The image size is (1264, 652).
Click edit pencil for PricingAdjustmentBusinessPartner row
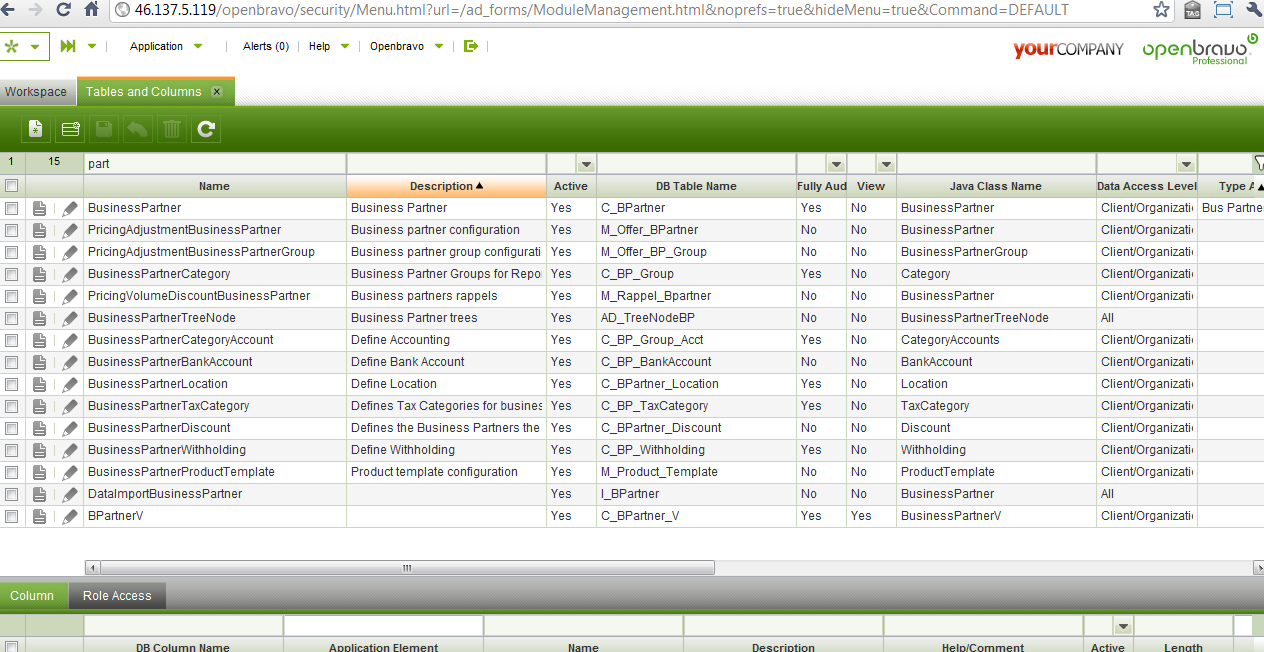pyautogui.click(x=70, y=230)
